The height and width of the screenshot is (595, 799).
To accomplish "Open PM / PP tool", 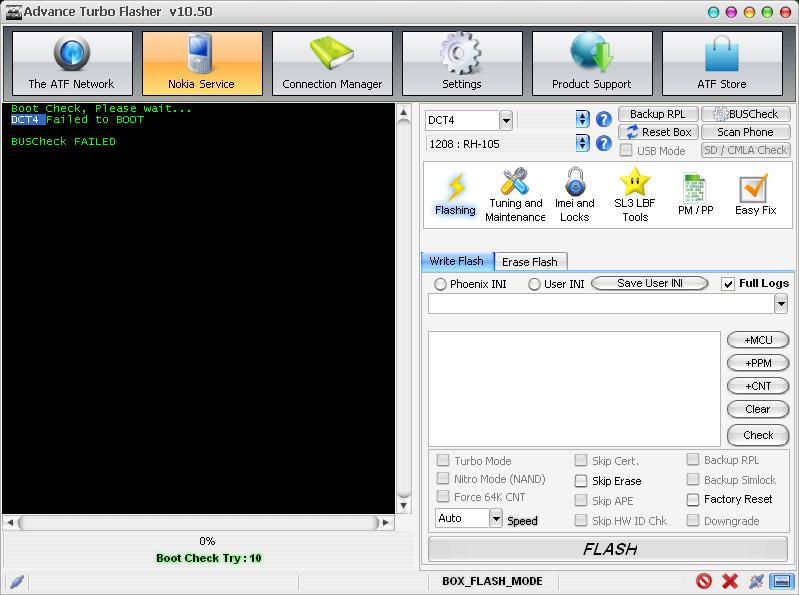I will coord(695,195).
